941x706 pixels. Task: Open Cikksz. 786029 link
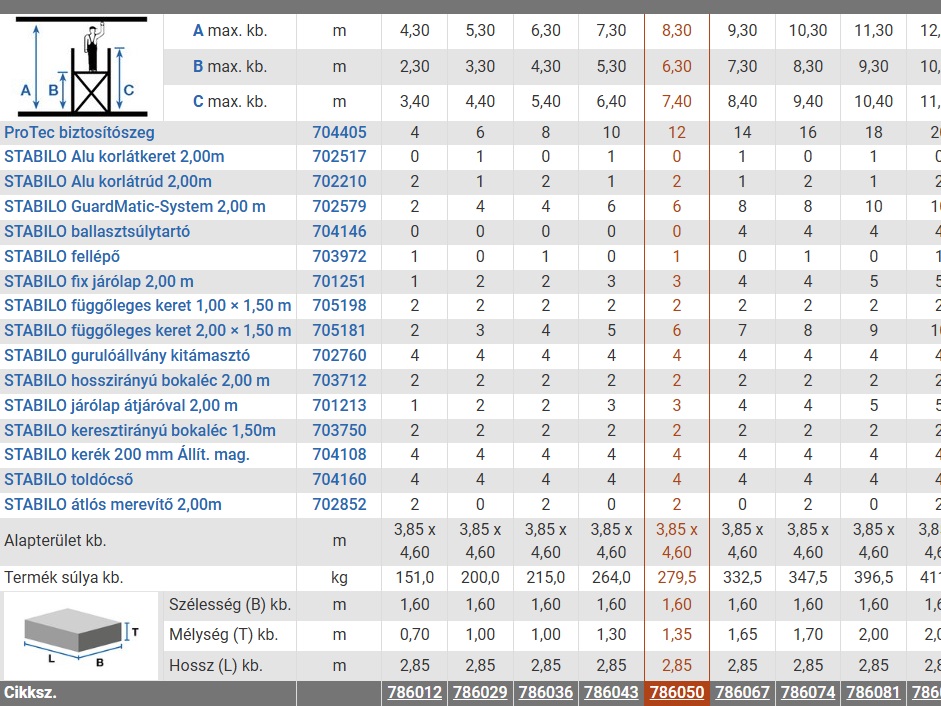click(x=480, y=693)
